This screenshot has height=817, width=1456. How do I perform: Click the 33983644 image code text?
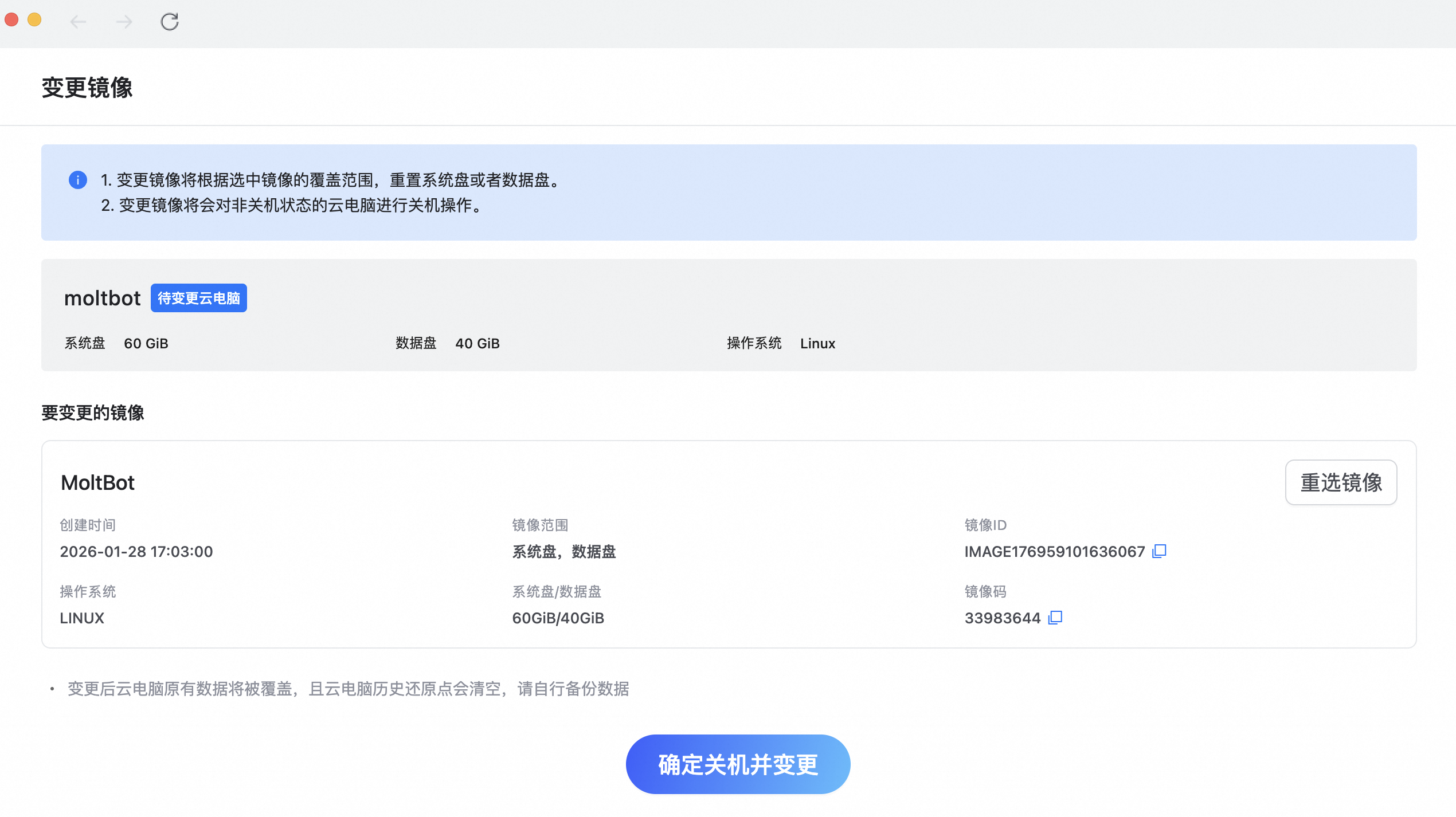coord(1002,618)
